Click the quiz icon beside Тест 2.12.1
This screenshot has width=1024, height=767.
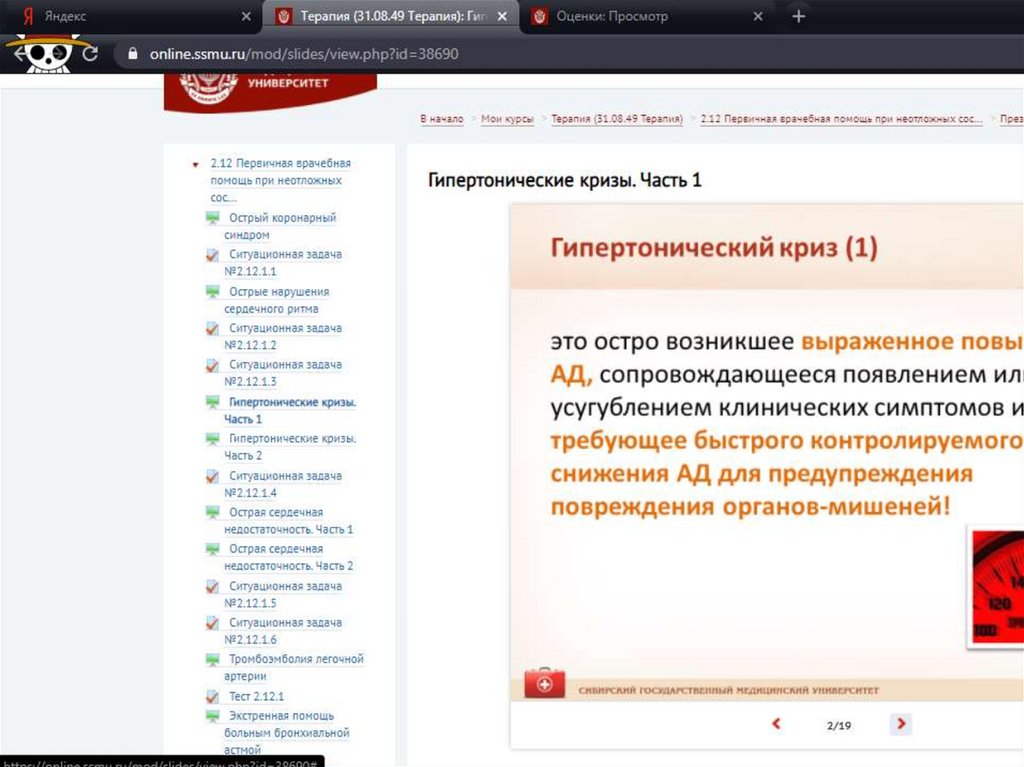click(213, 696)
